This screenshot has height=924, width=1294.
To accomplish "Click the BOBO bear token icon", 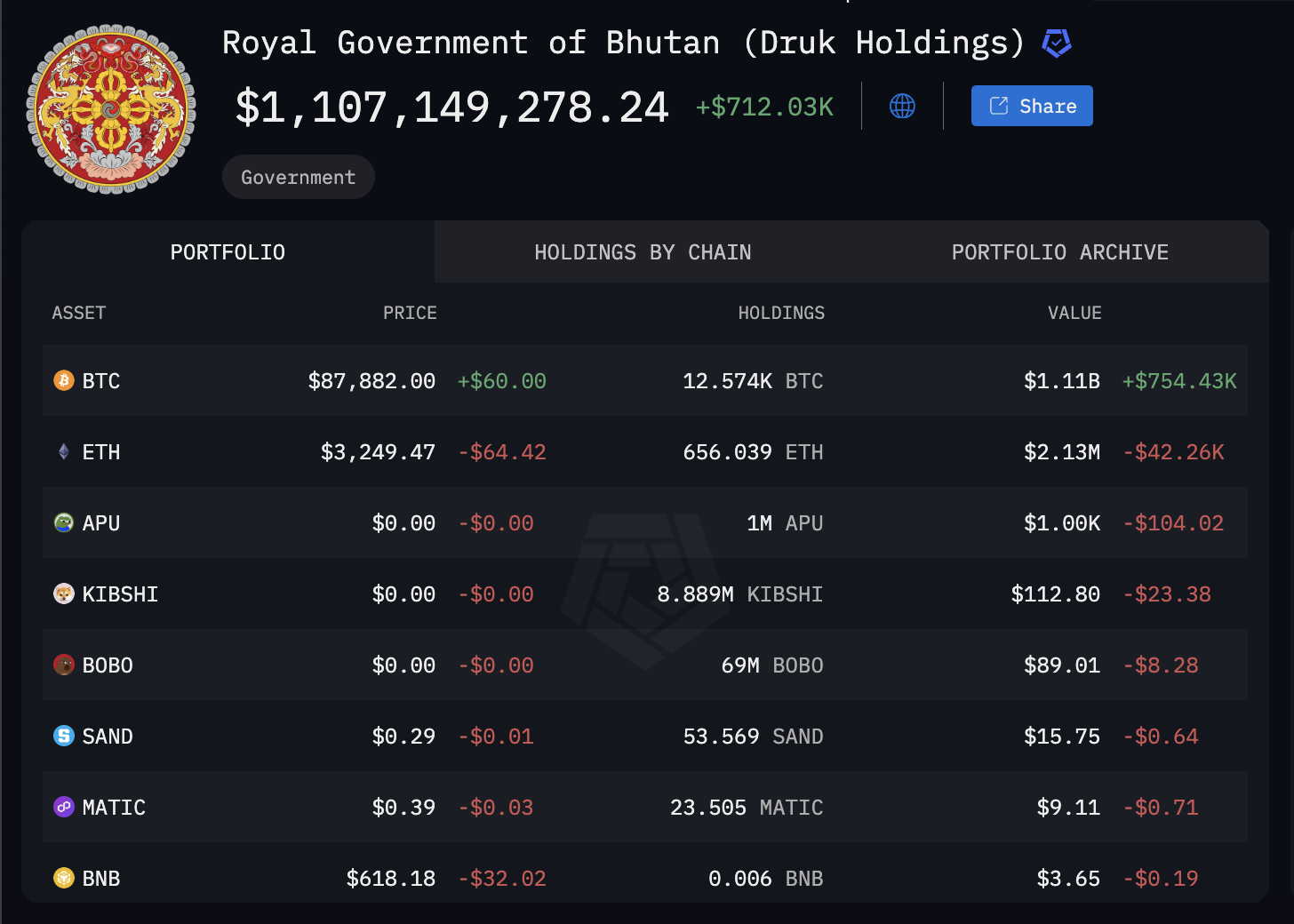I will (64, 665).
